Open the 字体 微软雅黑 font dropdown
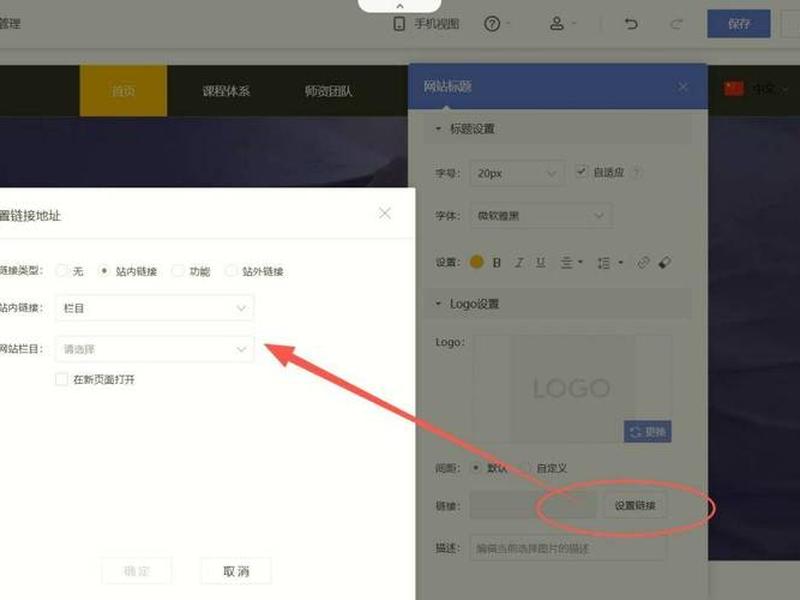The width and height of the screenshot is (800, 600). point(541,216)
